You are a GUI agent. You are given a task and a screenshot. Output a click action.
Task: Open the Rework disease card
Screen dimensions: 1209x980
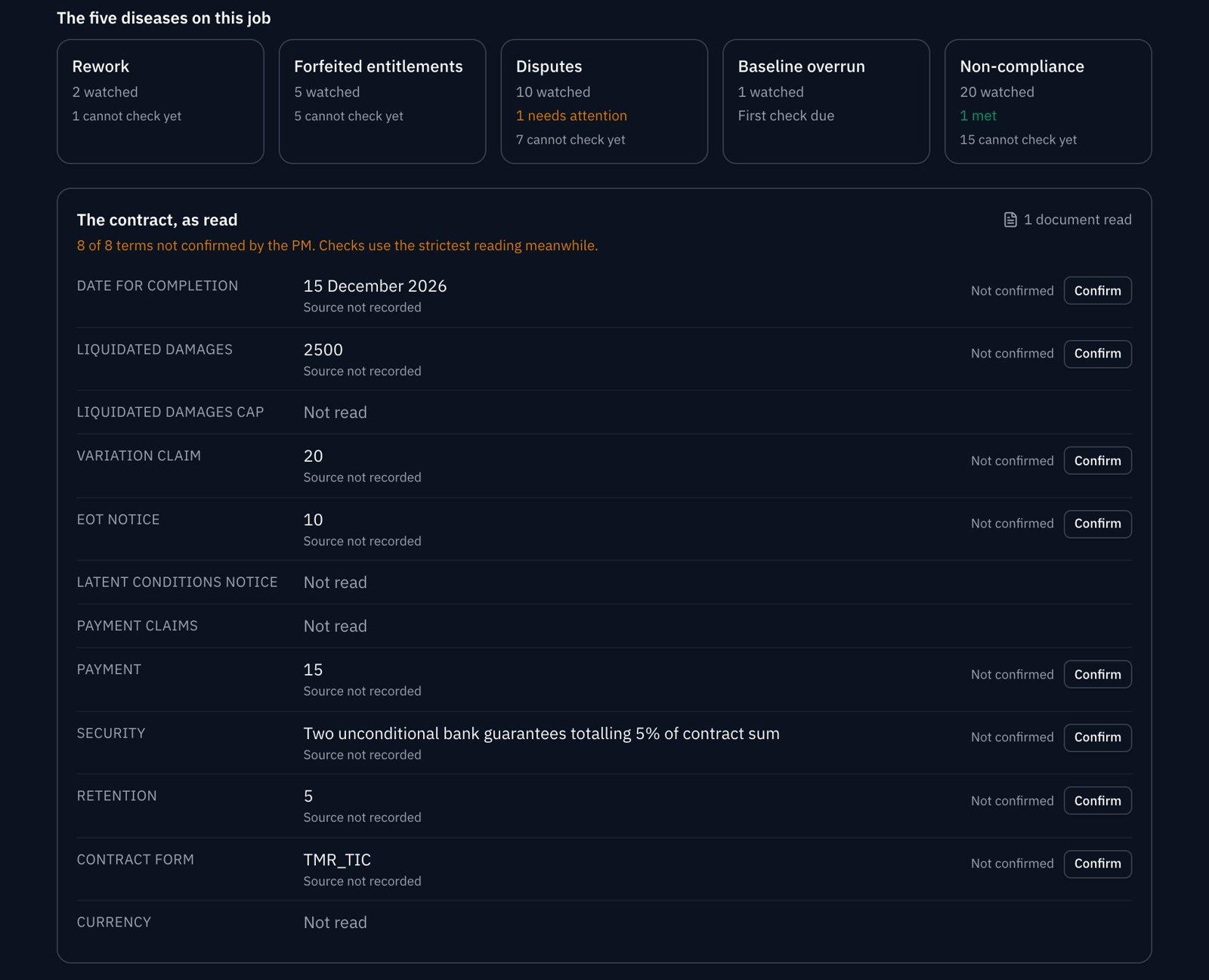[160, 101]
